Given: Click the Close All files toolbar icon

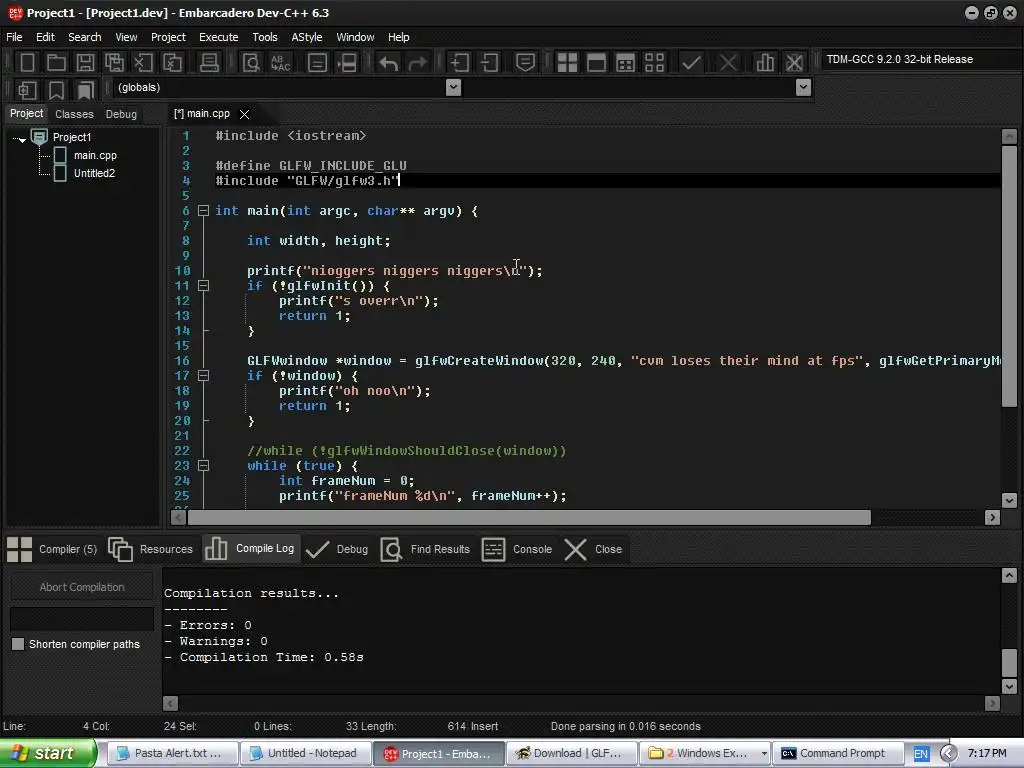Looking at the screenshot, I should (x=172, y=63).
